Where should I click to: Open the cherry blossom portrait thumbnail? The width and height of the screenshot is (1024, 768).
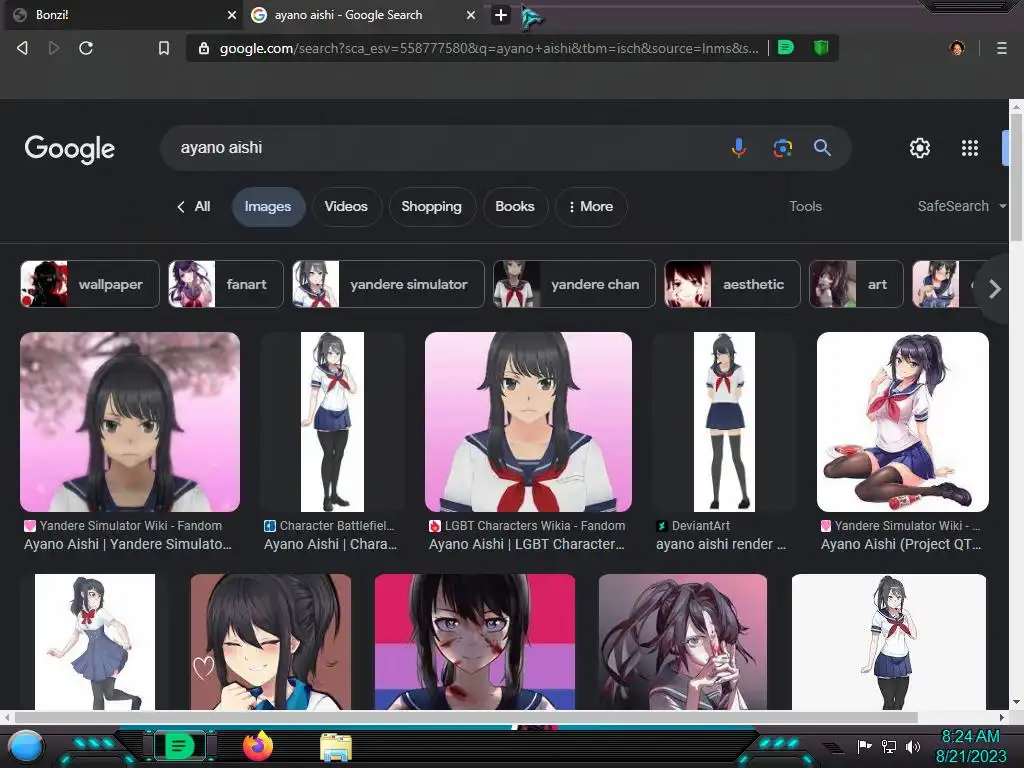click(x=130, y=422)
